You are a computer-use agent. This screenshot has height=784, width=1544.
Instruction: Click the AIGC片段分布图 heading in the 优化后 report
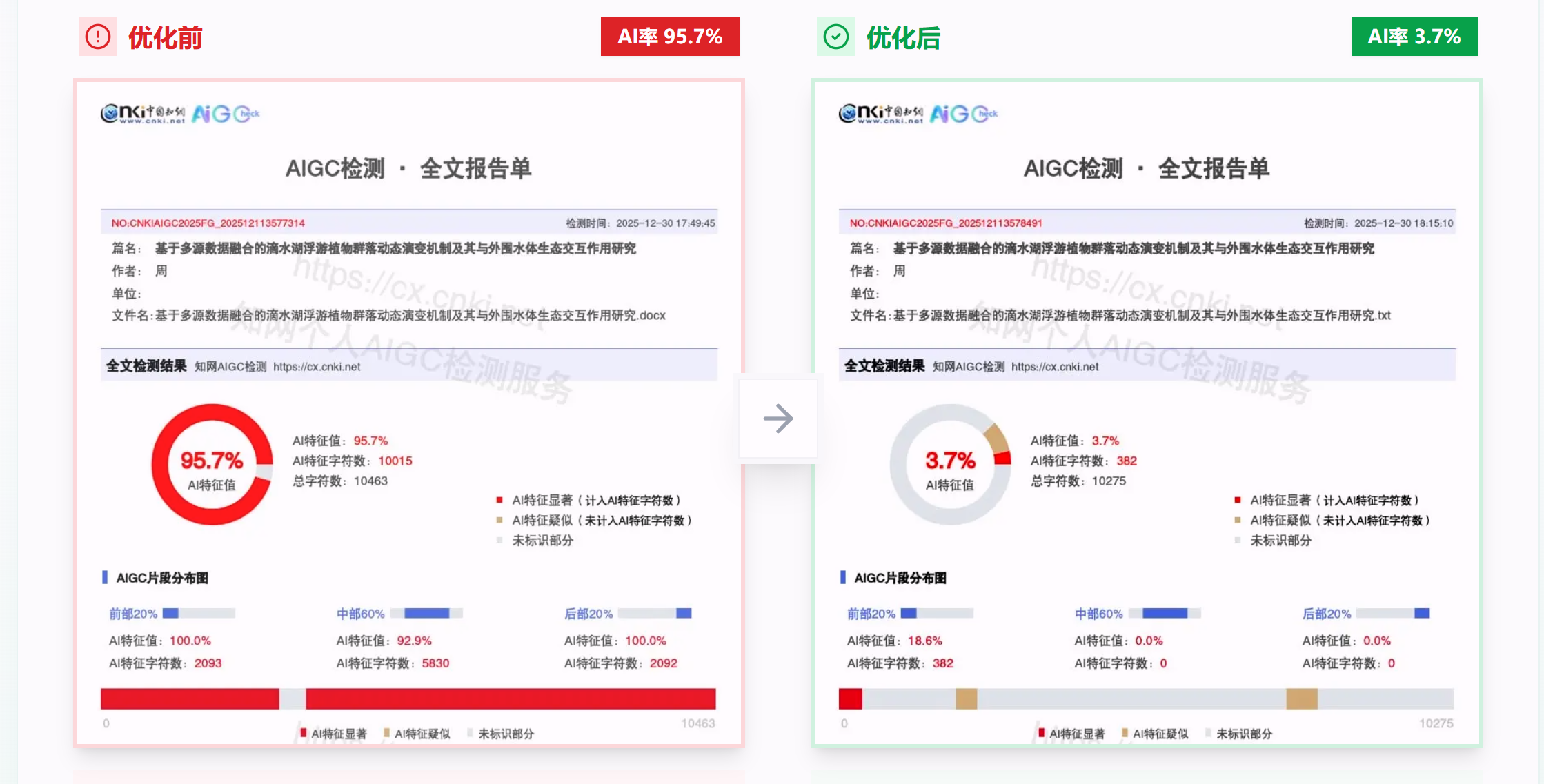[x=900, y=578]
